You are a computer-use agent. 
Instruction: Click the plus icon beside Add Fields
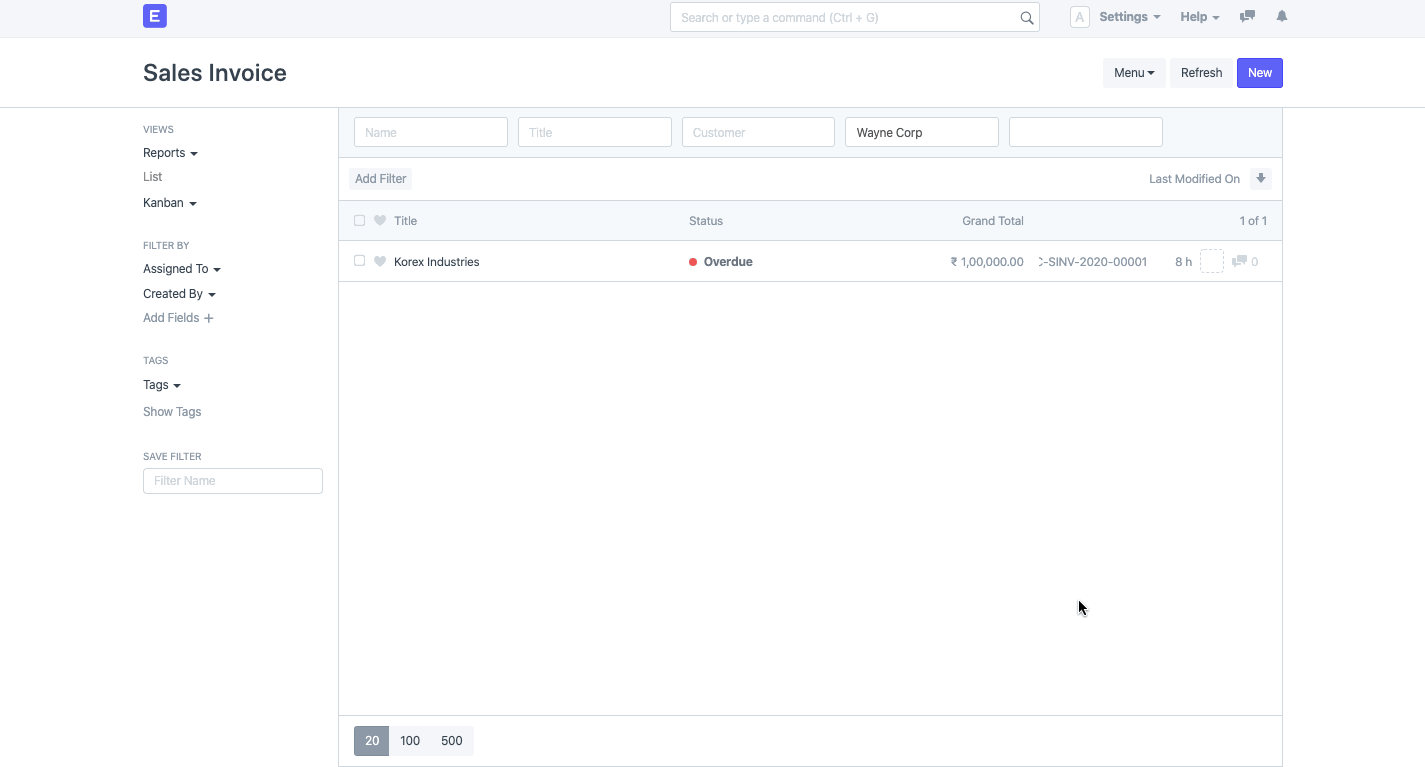tap(209, 317)
